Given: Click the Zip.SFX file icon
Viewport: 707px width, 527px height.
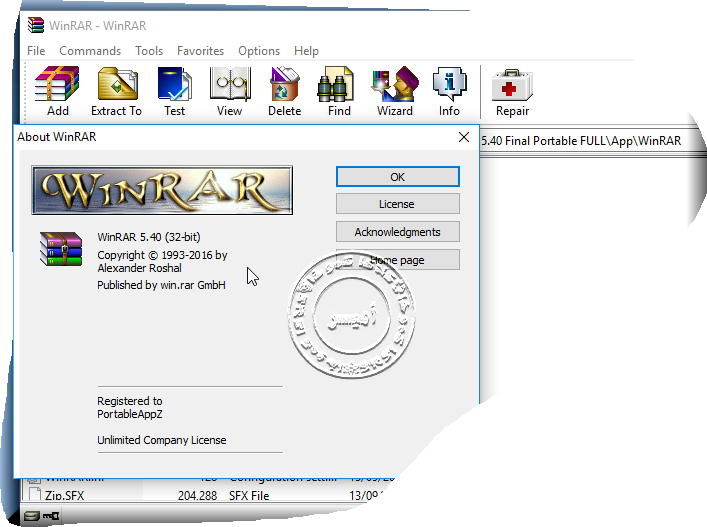Looking at the screenshot, I should (35, 495).
